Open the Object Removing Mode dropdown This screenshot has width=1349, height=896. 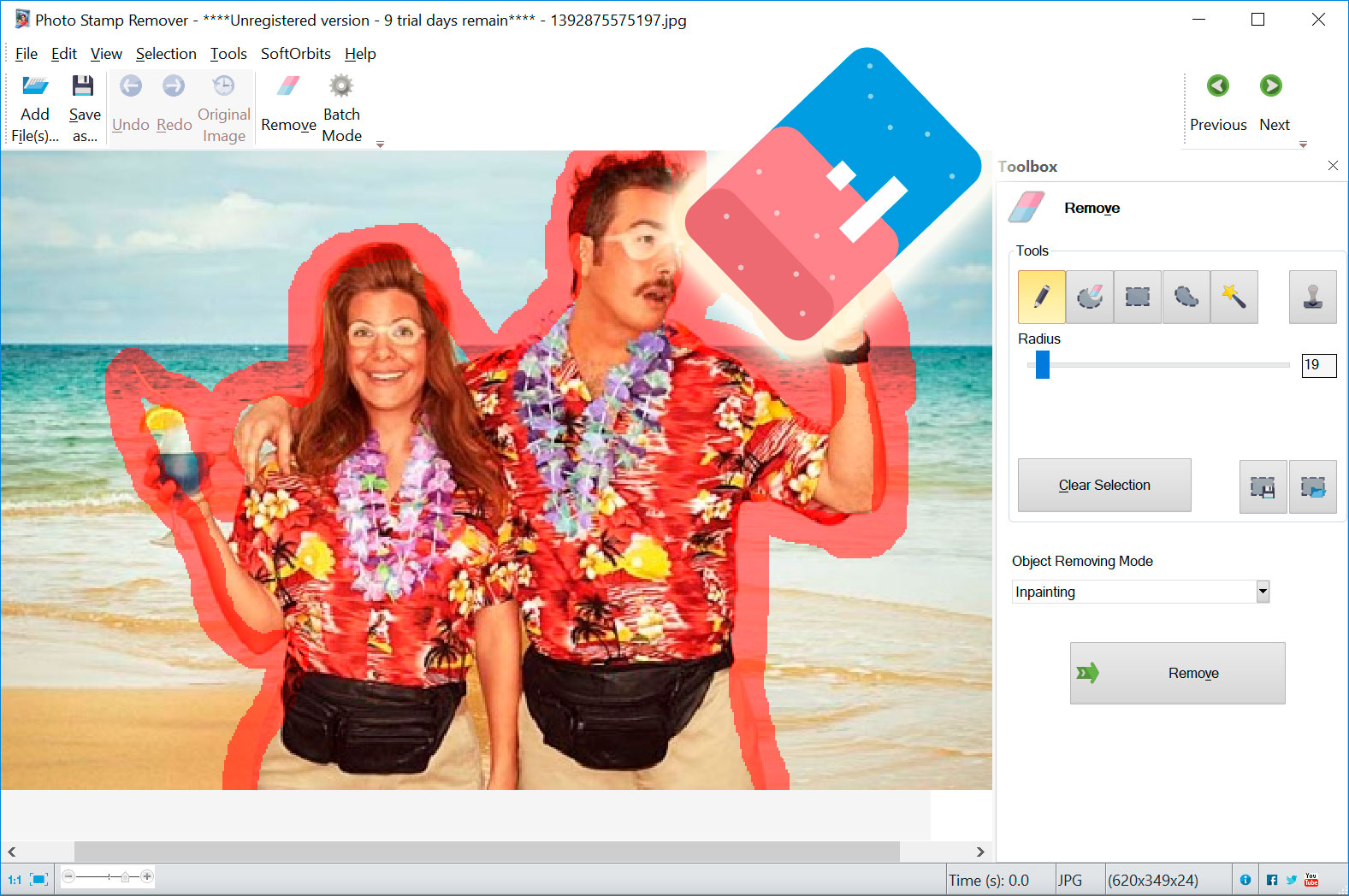pos(1263,592)
